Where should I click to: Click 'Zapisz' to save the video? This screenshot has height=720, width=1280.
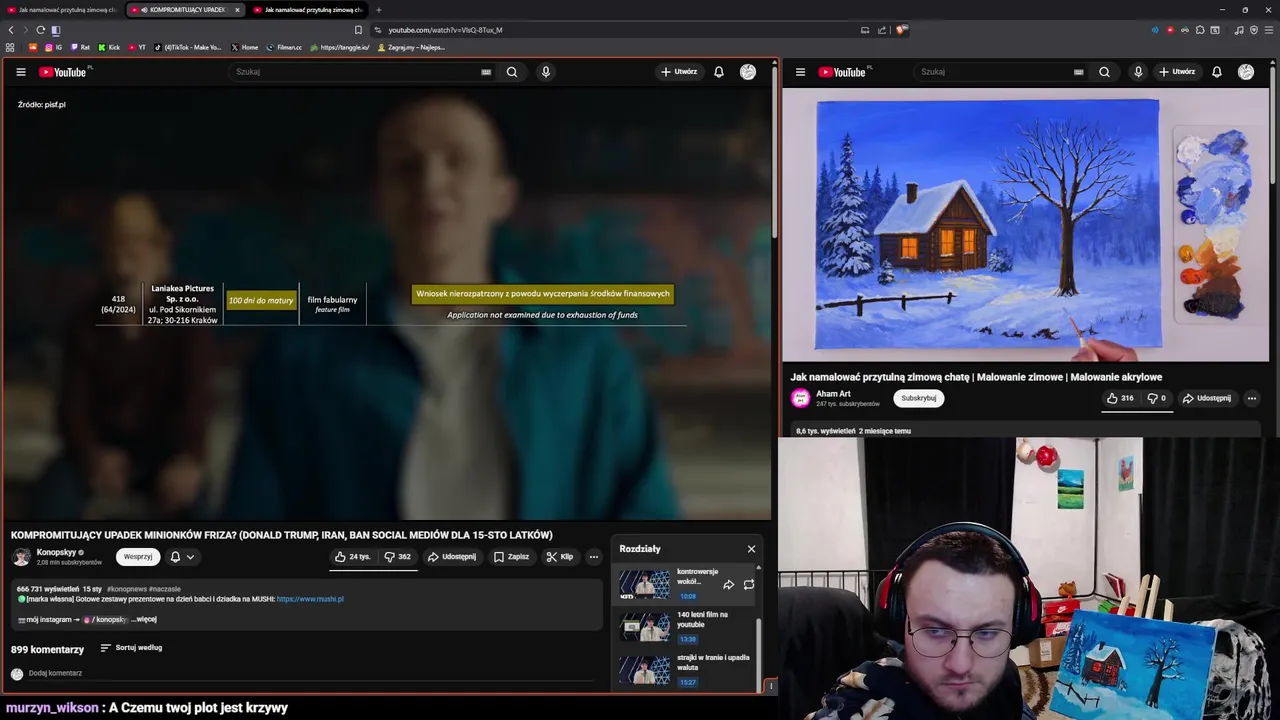(512, 557)
